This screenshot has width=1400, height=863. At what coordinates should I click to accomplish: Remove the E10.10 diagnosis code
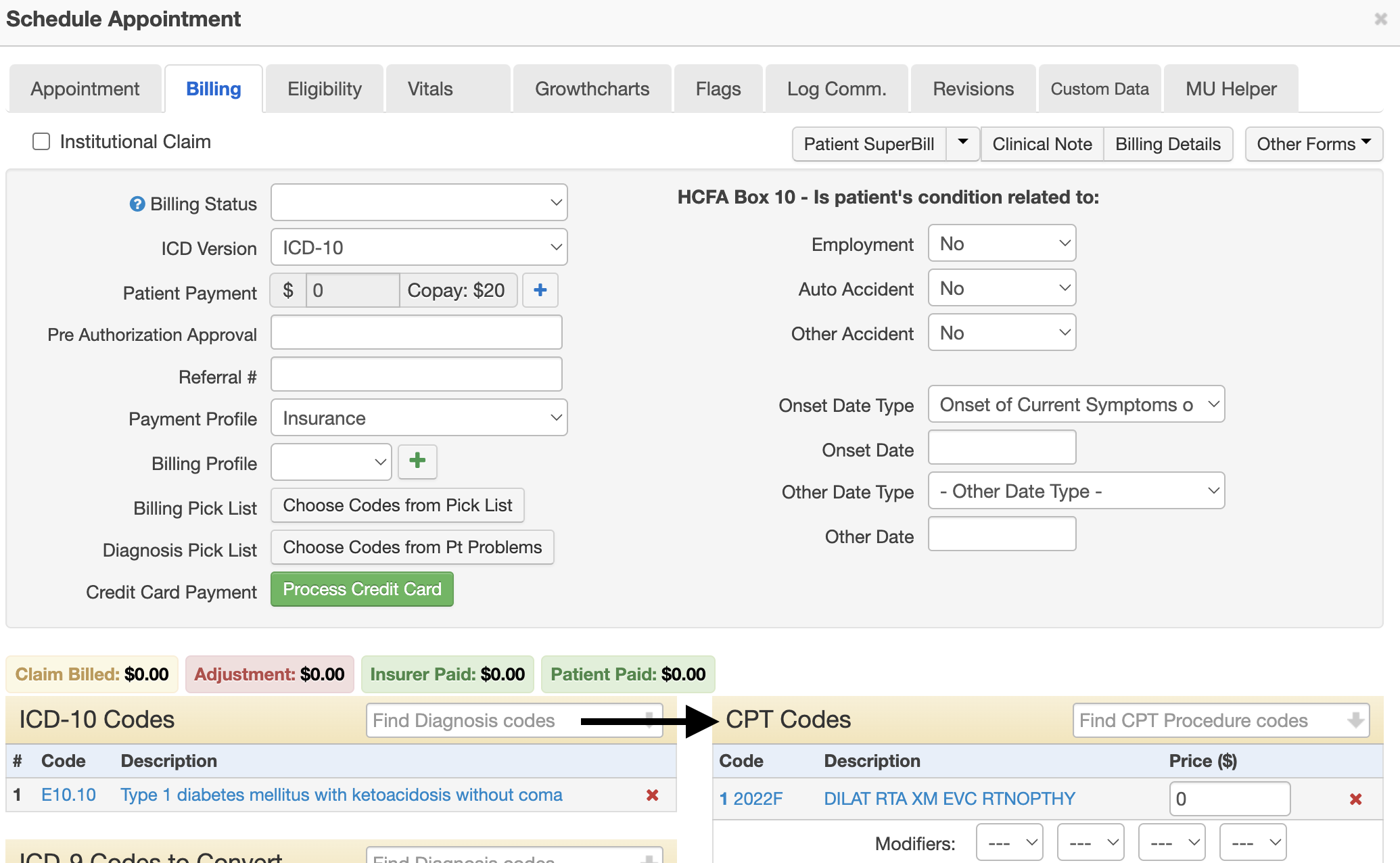tap(653, 795)
